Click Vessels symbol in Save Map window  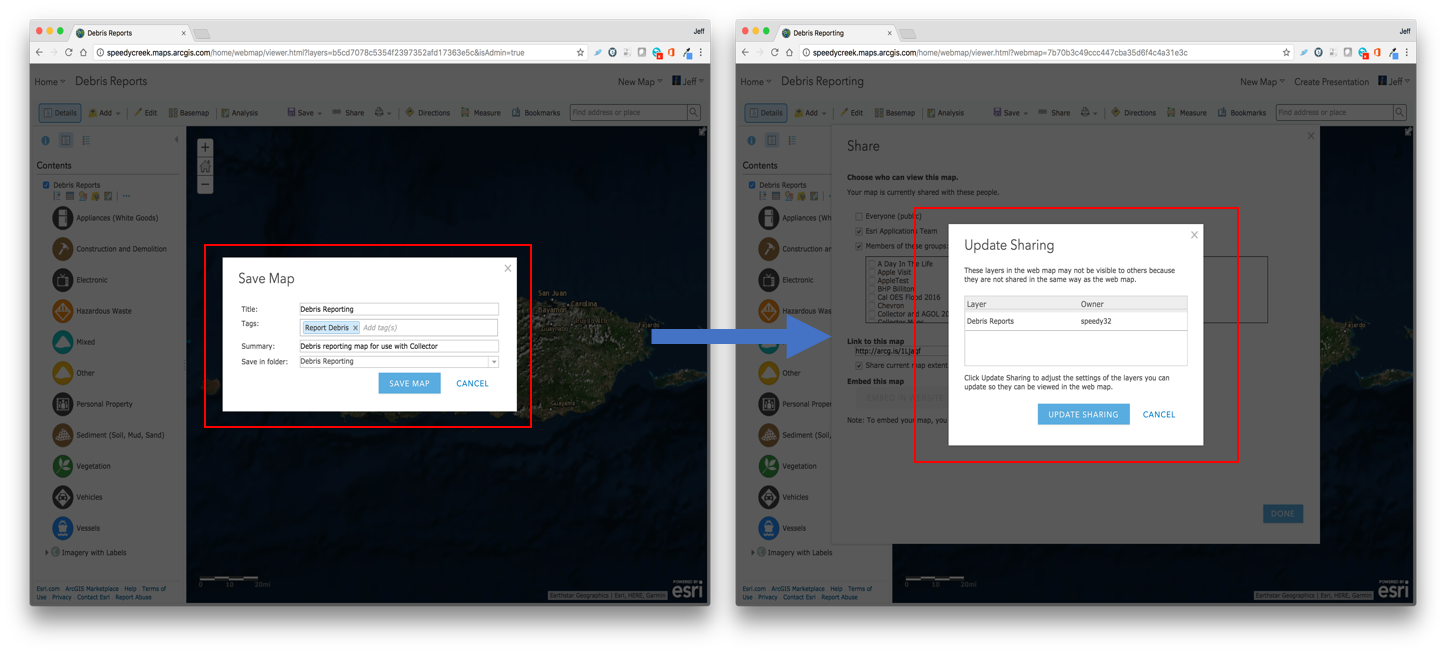click(63, 528)
